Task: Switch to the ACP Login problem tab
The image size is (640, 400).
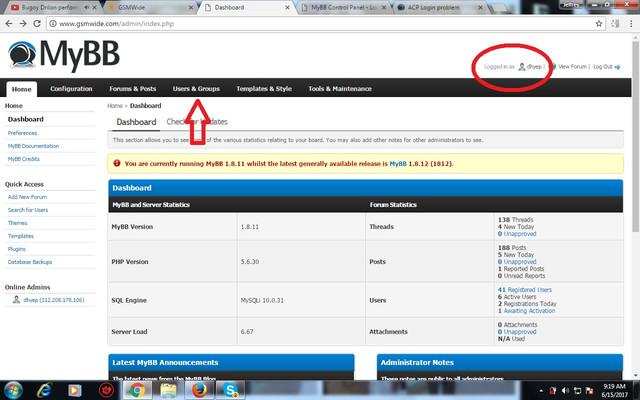Action: click(x=439, y=7)
